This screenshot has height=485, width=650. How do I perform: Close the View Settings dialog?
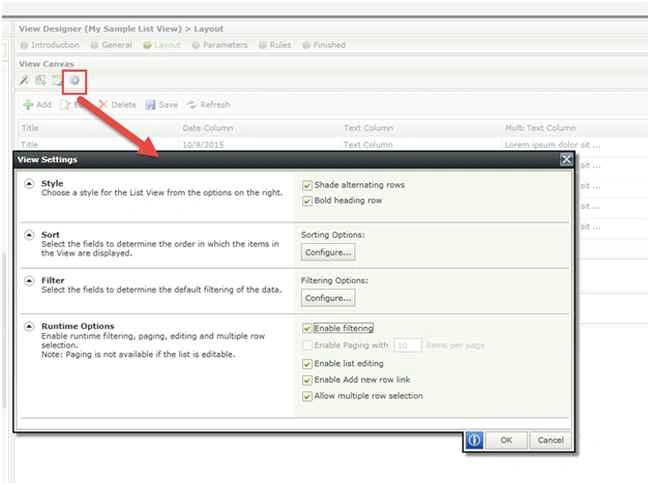click(566, 160)
